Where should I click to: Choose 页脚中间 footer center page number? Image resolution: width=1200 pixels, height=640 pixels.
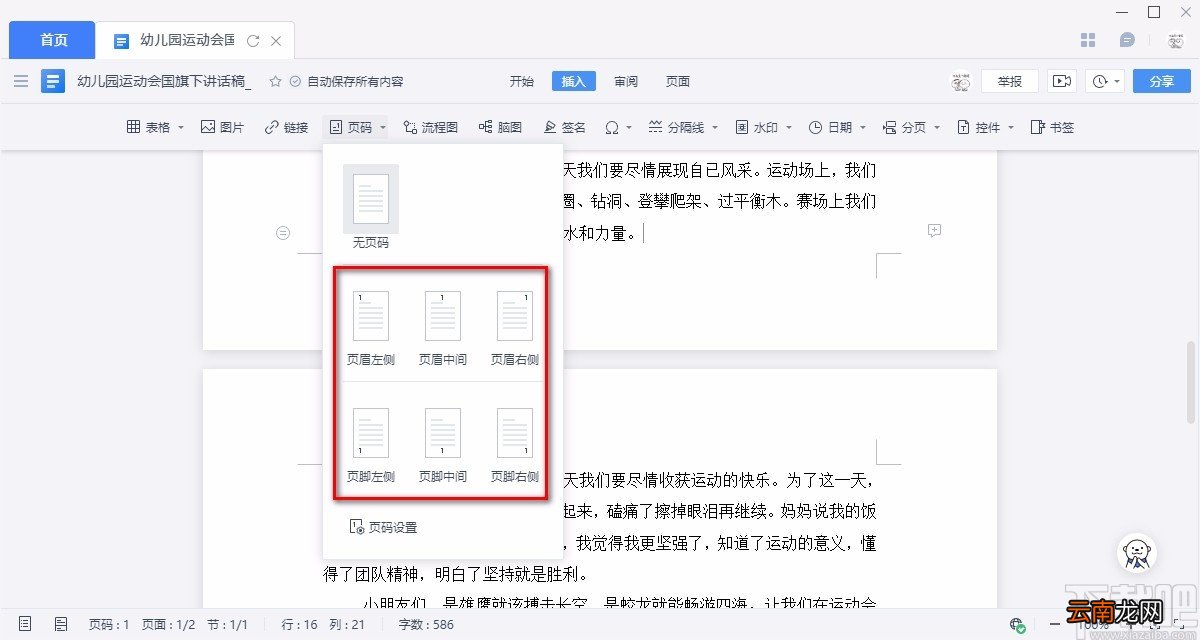point(442,444)
